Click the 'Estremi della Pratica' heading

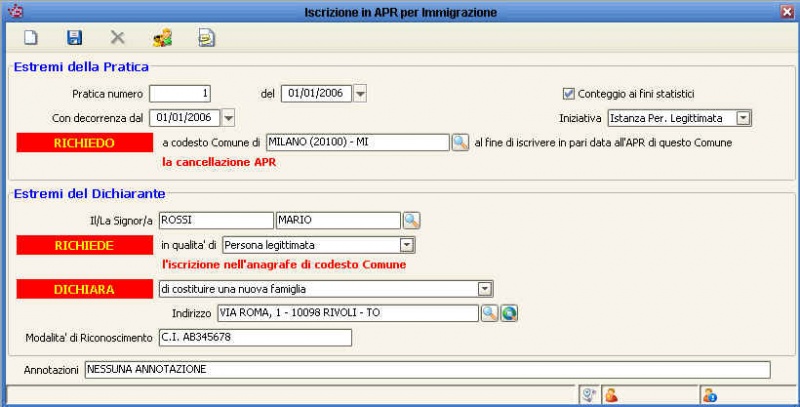coord(81,67)
